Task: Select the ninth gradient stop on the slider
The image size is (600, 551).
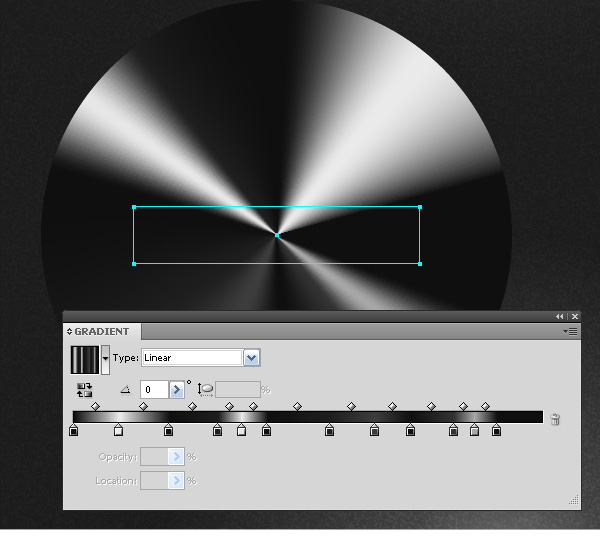Action: [411, 430]
